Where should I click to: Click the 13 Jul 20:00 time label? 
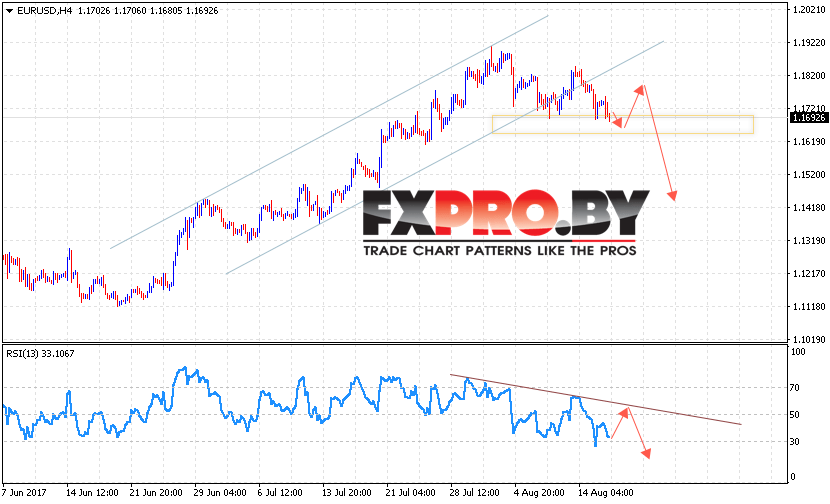pos(347,493)
